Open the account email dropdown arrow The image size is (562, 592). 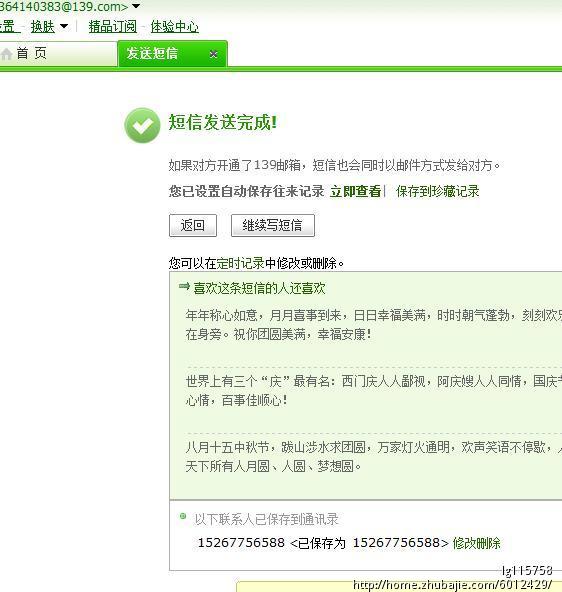(x=136, y=6)
